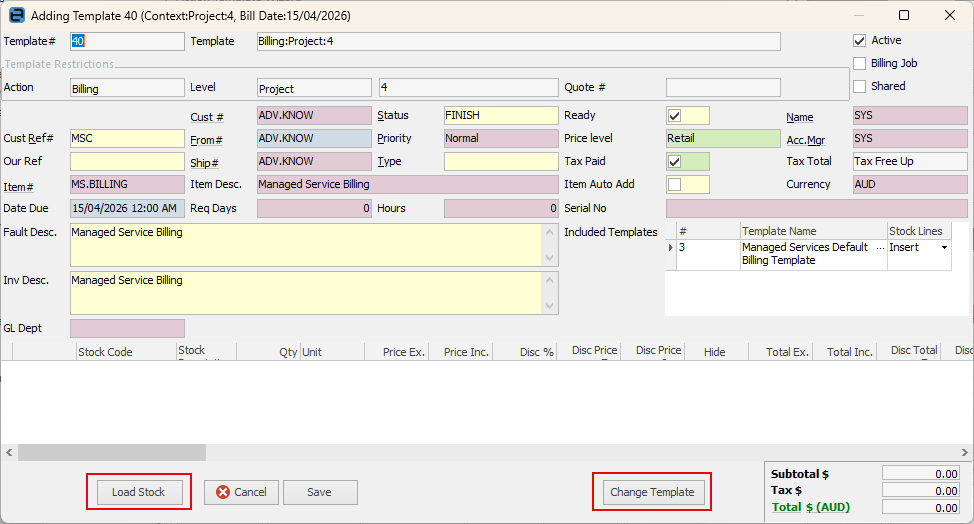This screenshot has width=974, height=524.
Task: Click the Save button
Action: click(x=320, y=492)
